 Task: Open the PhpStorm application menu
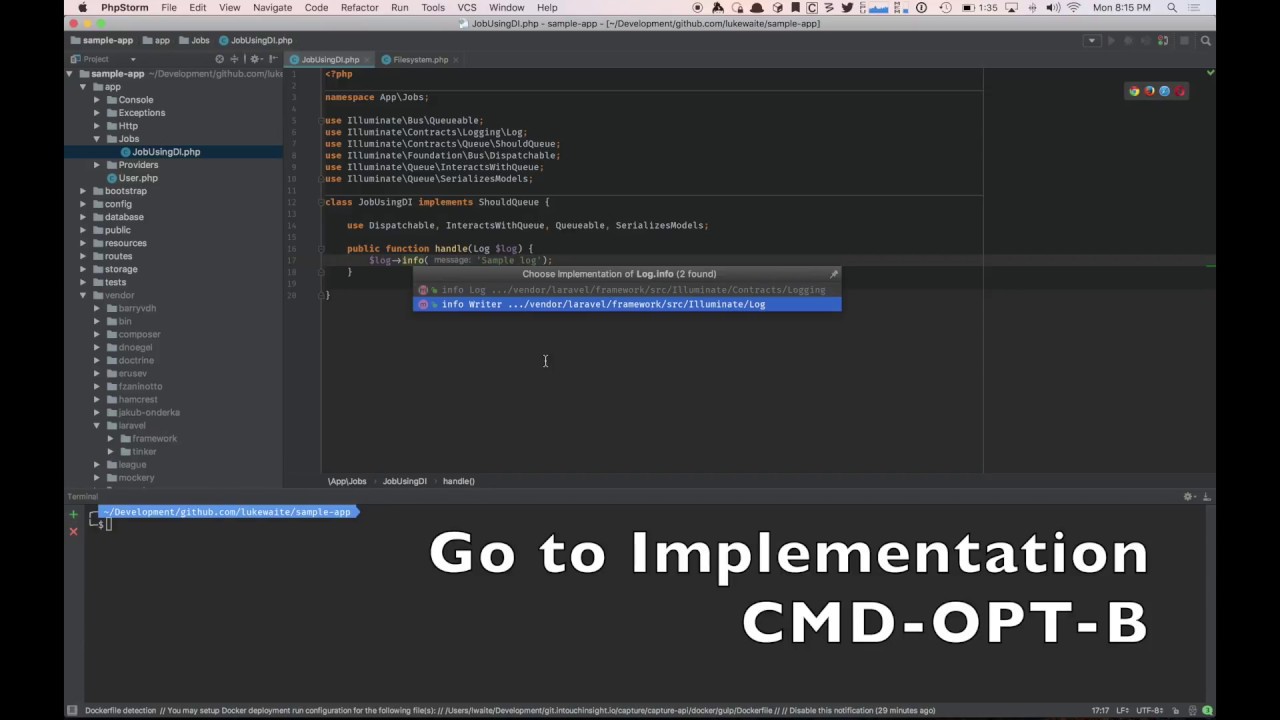(124, 7)
